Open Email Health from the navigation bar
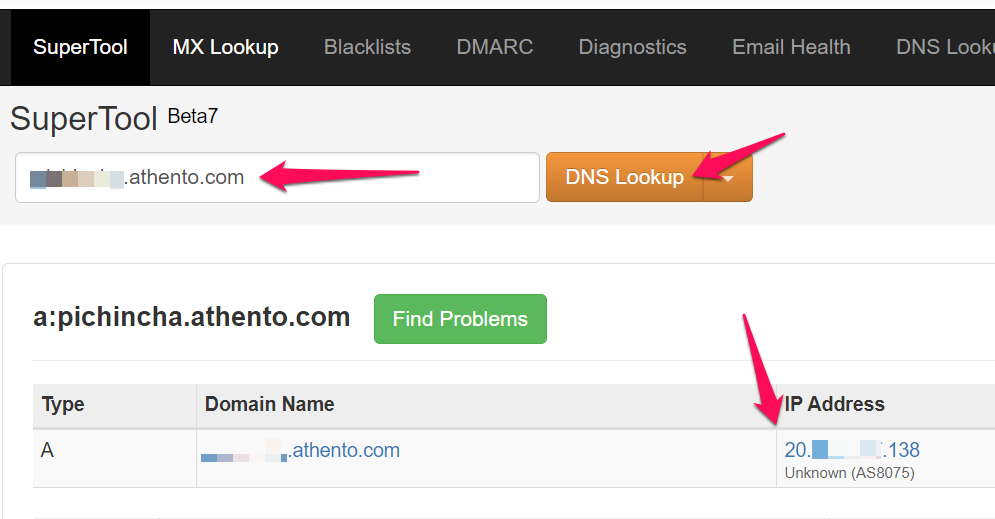This screenshot has height=519, width=995. (x=791, y=47)
